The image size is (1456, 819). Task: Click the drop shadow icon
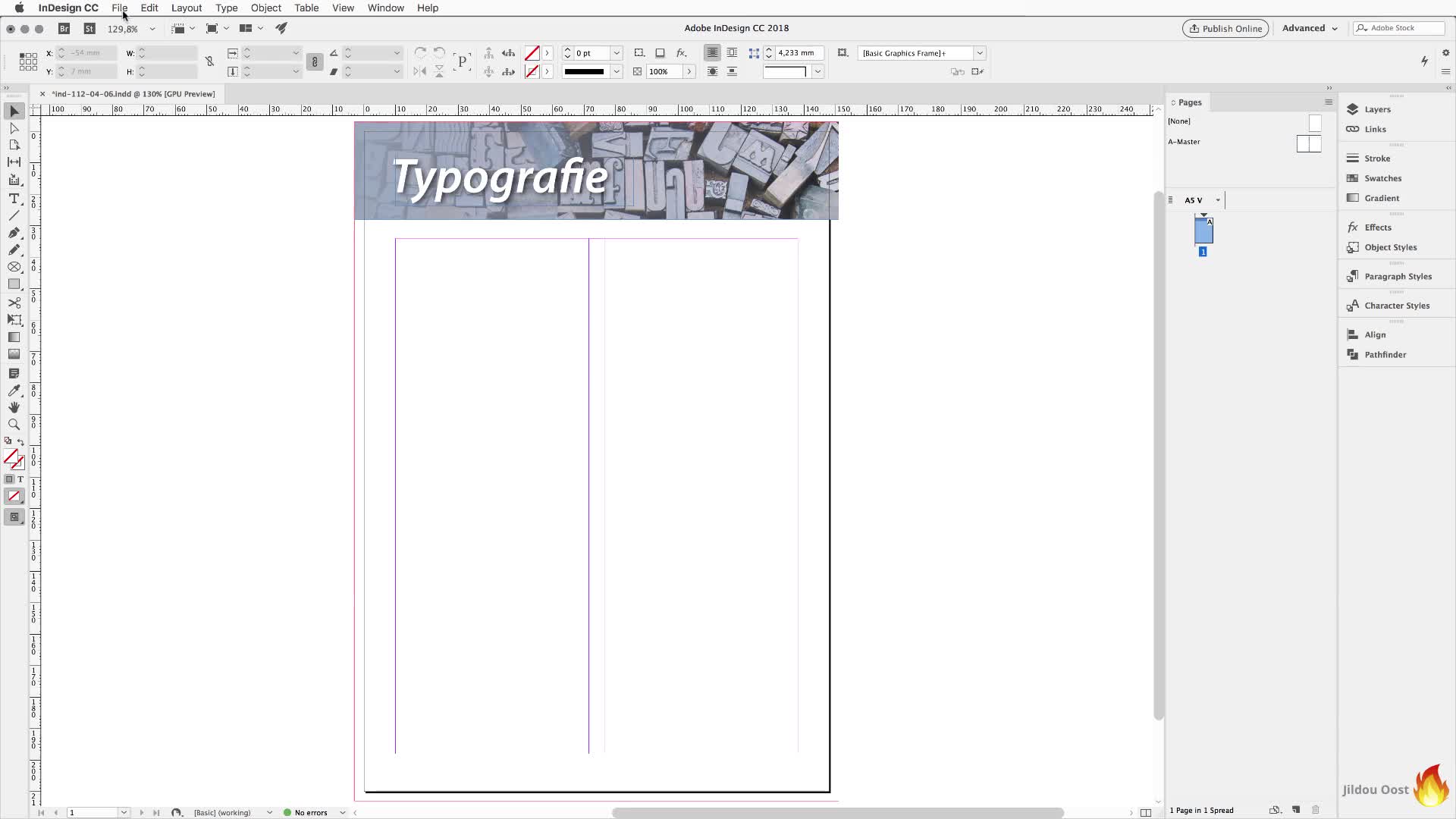tap(660, 53)
